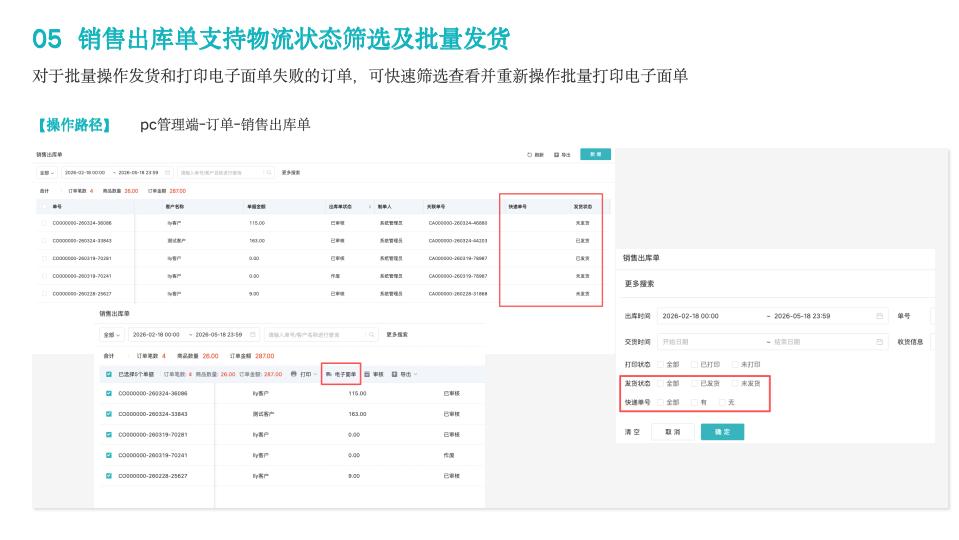This screenshot has width=959, height=540.
Task: Click order CO000000-260319-70241 in lower list
Action: [x=153, y=455]
